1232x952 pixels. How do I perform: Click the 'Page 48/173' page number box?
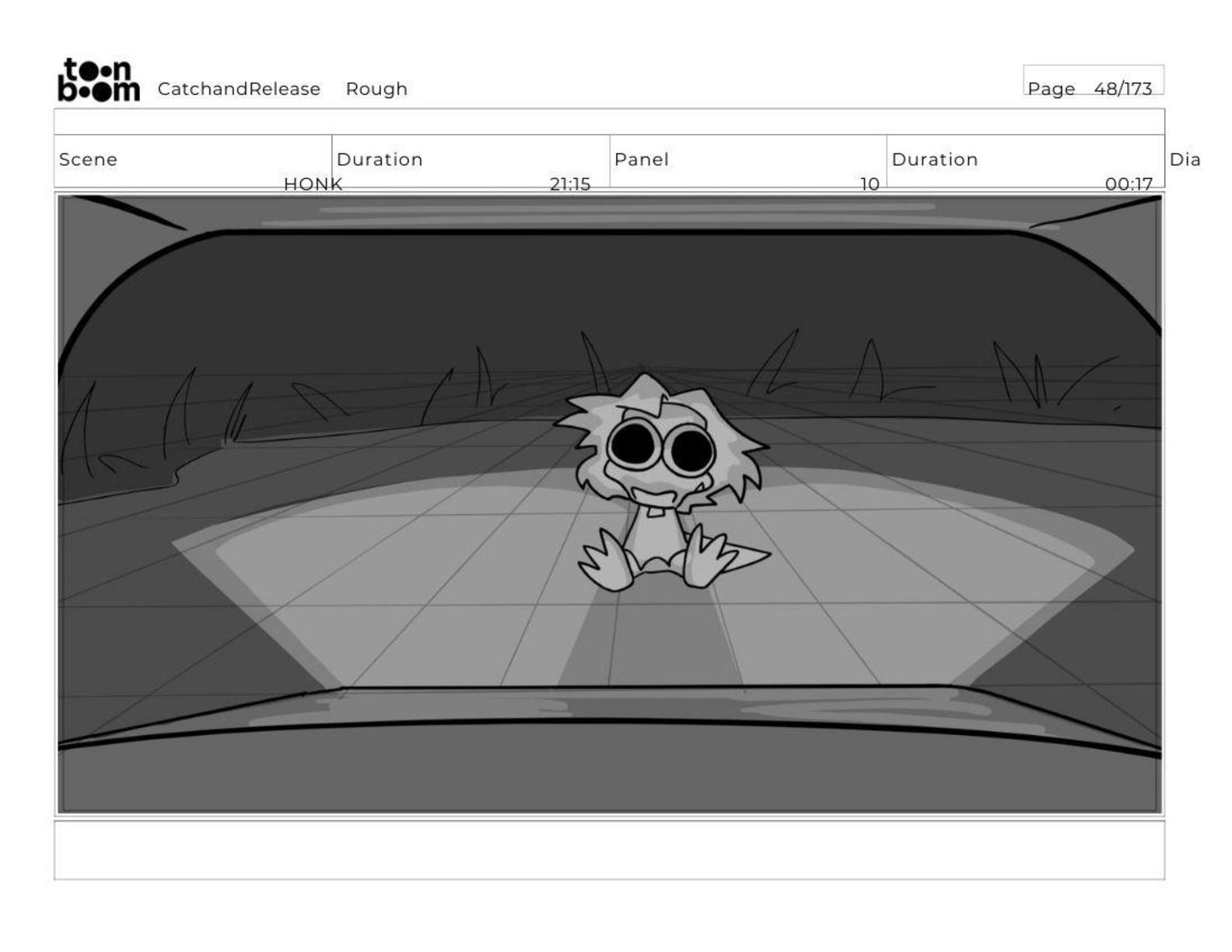pos(1093,80)
